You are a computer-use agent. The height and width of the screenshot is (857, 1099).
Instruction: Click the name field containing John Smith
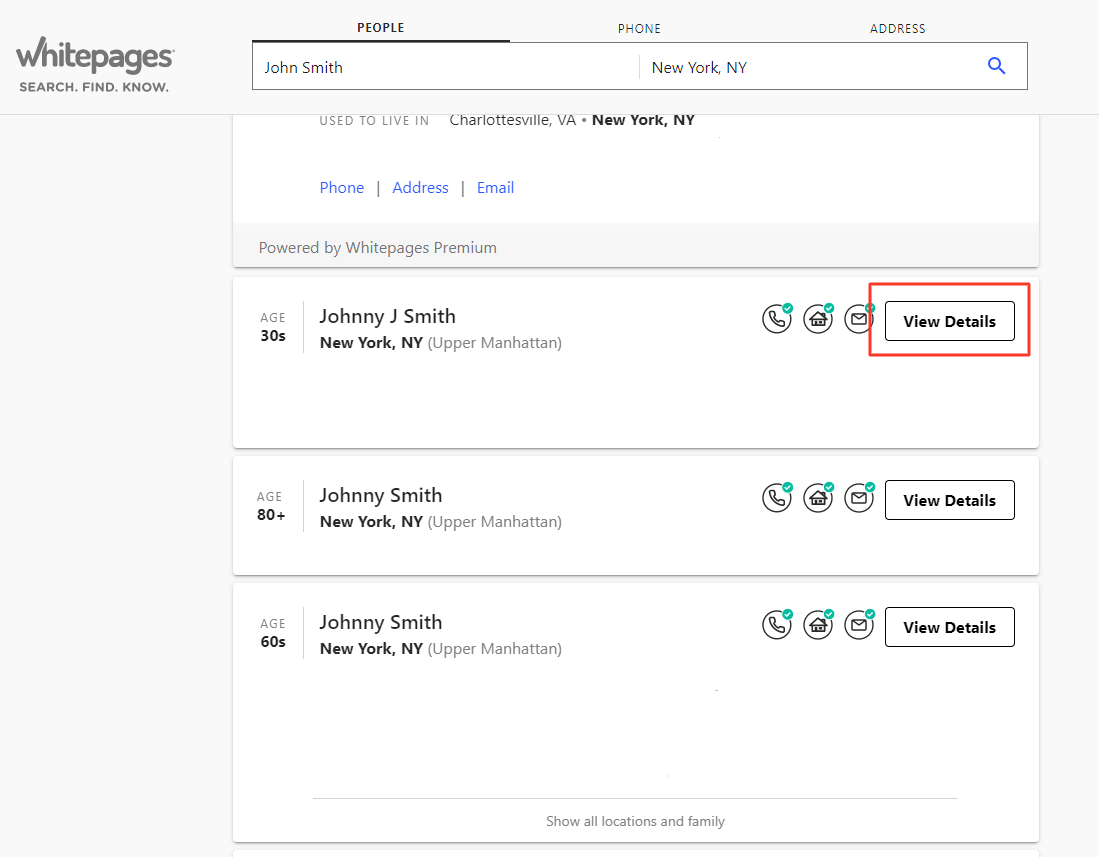coord(446,67)
